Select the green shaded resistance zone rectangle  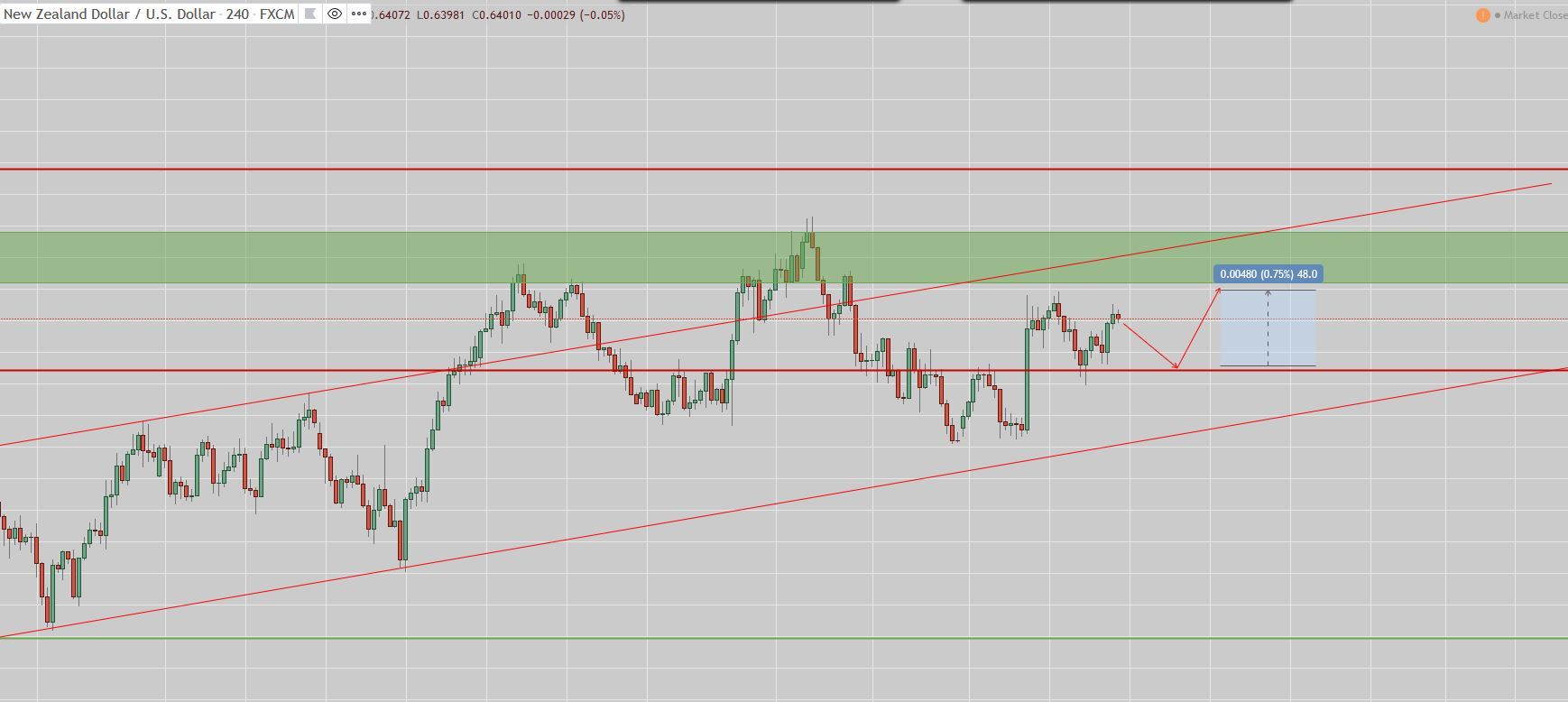pos(784,257)
